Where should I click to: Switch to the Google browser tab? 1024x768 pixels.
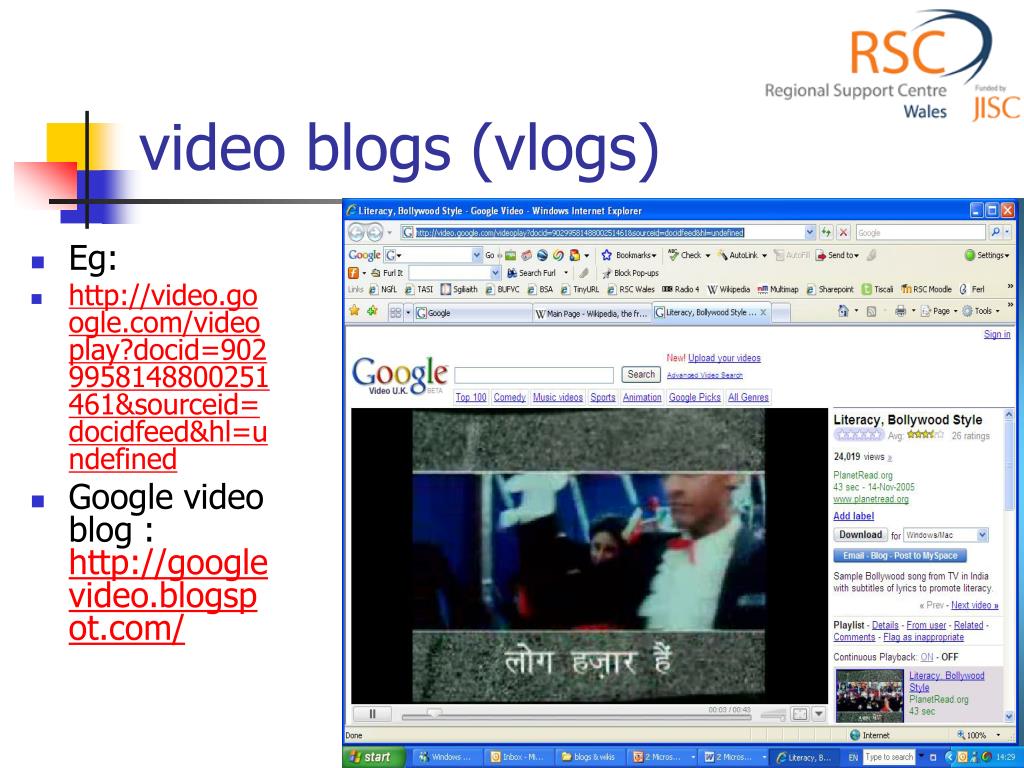coord(473,313)
